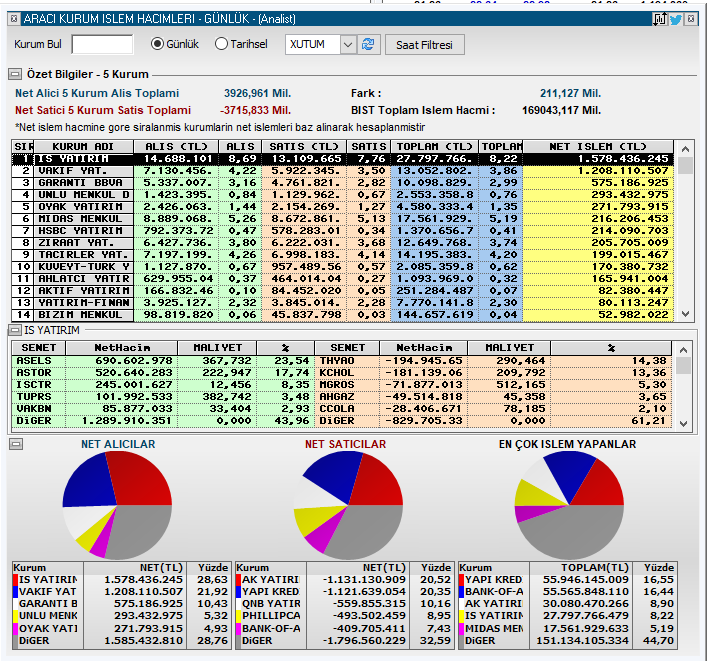The height and width of the screenshot is (661, 707).
Task: Click the MGROS sold stock row
Action: pyautogui.click(x=493, y=385)
